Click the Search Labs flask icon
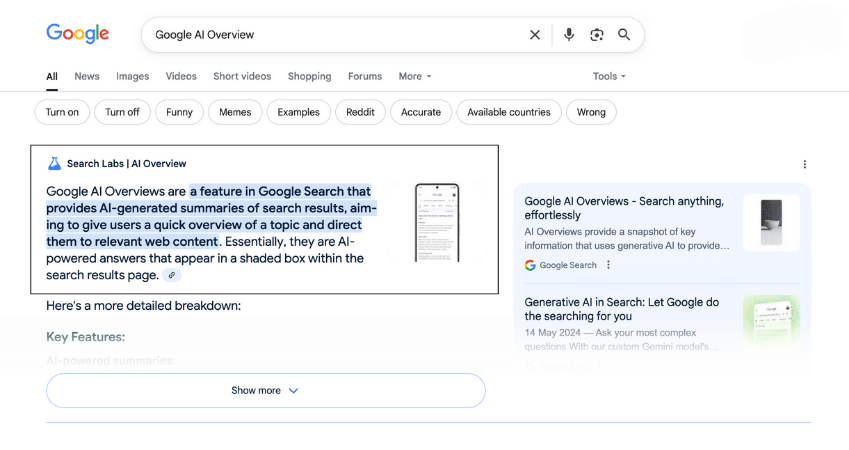The width and height of the screenshot is (849, 450). pyautogui.click(x=54, y=164)
